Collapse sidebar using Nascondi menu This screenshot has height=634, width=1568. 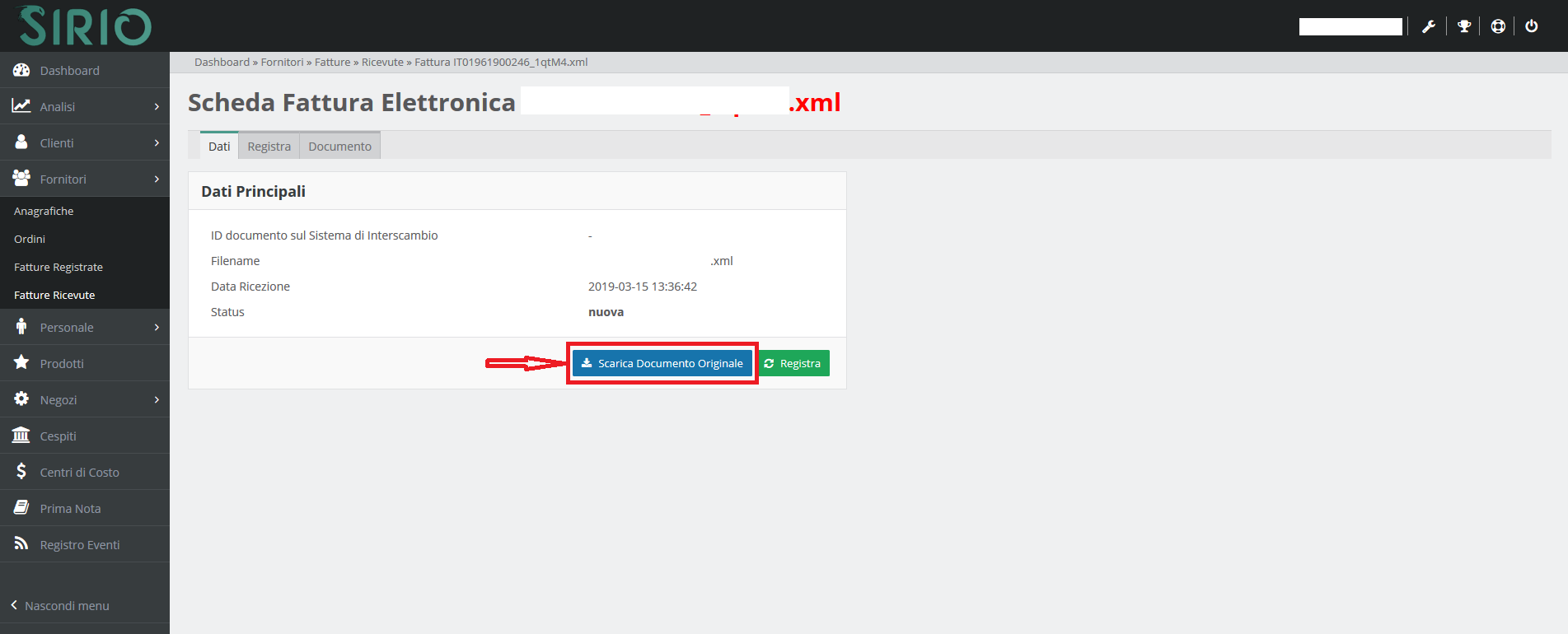pyautogui.click(x=60, y=606)
